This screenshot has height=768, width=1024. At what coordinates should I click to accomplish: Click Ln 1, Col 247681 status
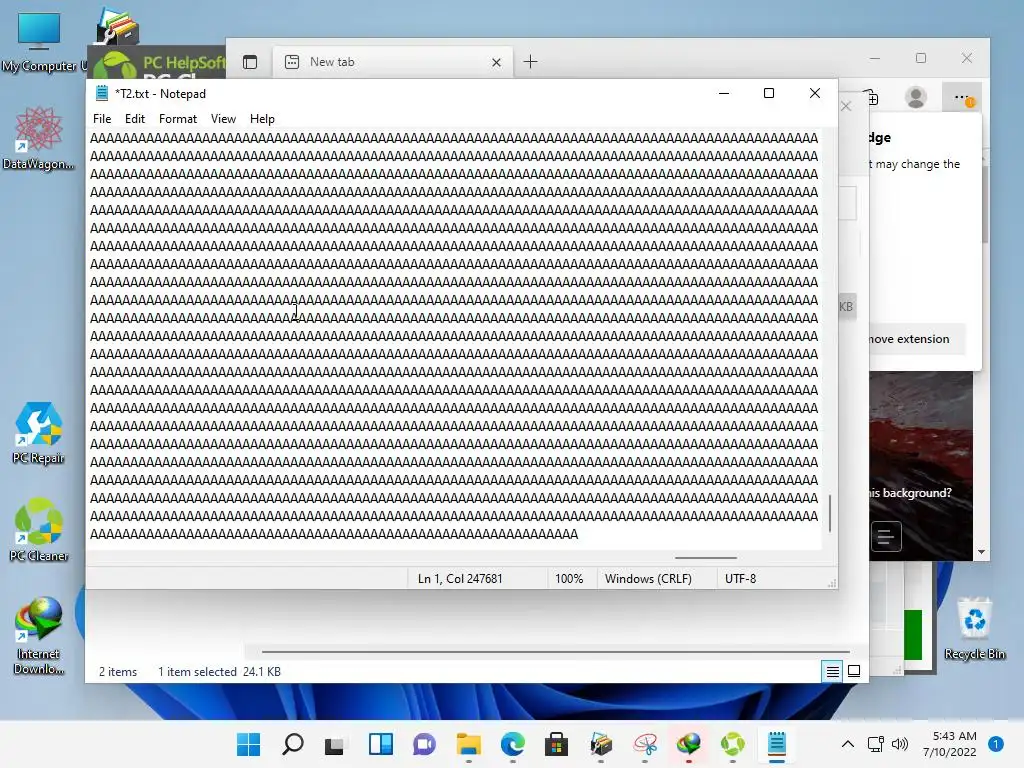coord(460,579)
